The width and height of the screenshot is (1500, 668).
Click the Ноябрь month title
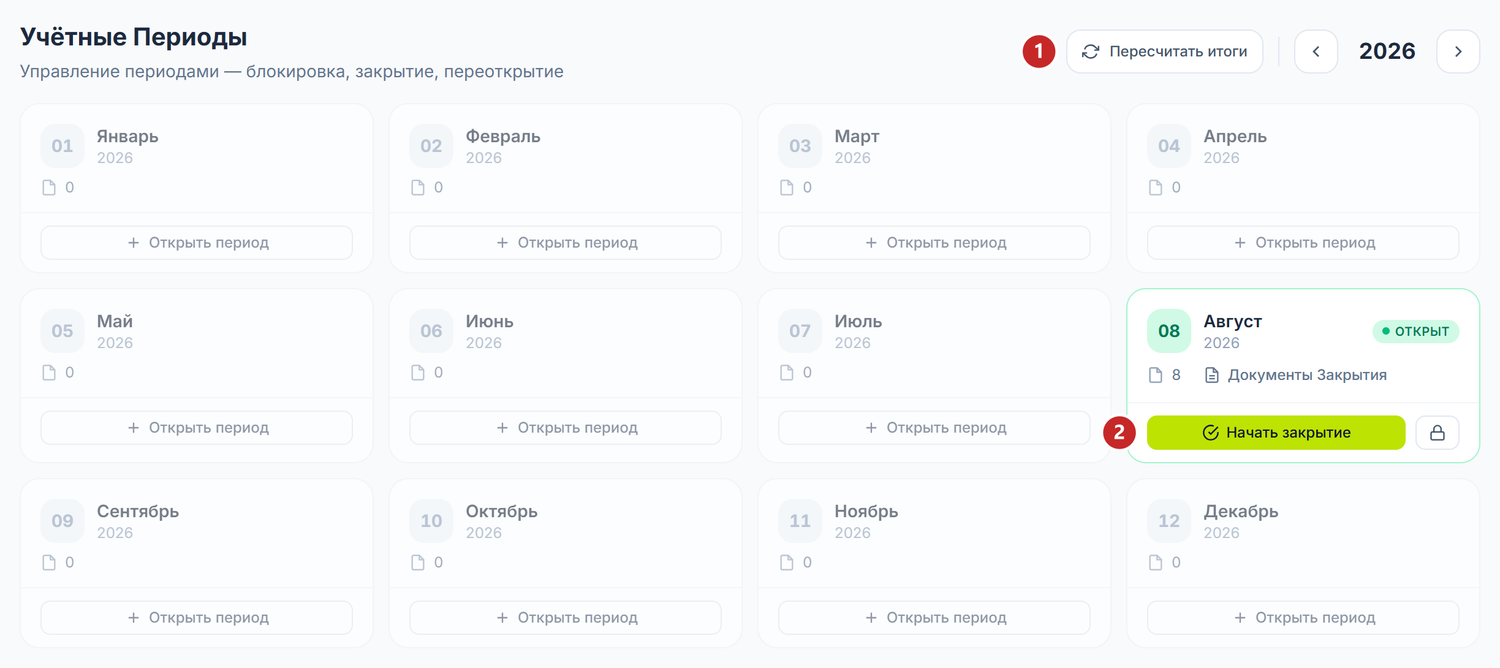[867, 511]
